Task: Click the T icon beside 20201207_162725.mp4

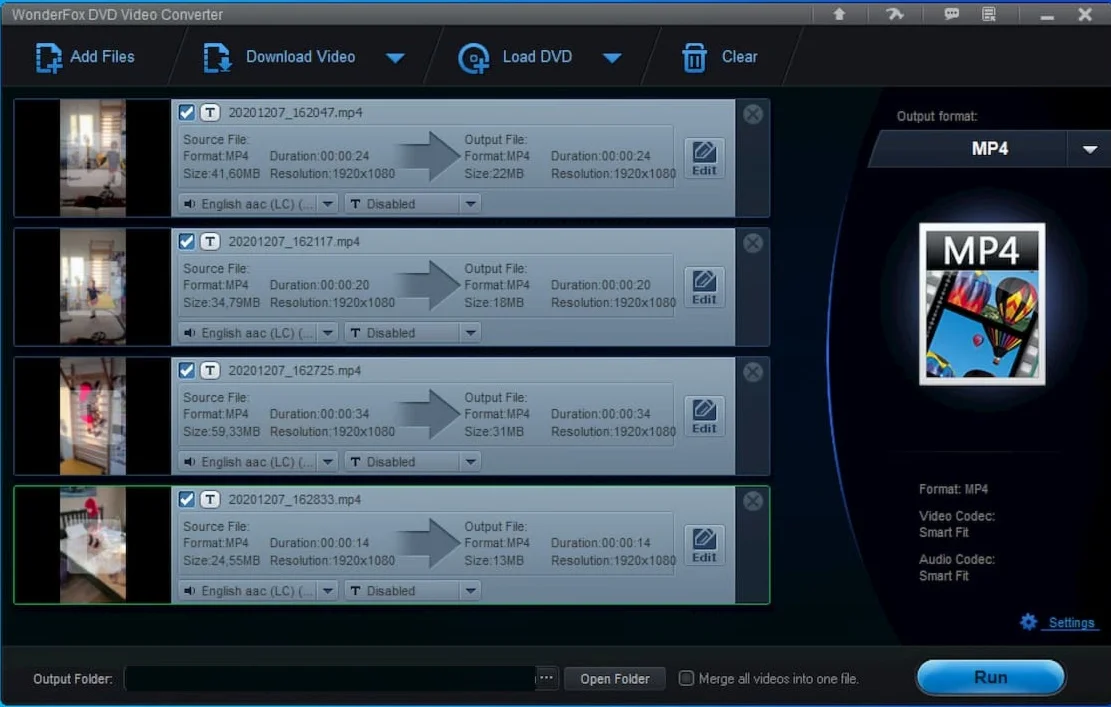Action: pyautogui.click(x=210, y=371)
